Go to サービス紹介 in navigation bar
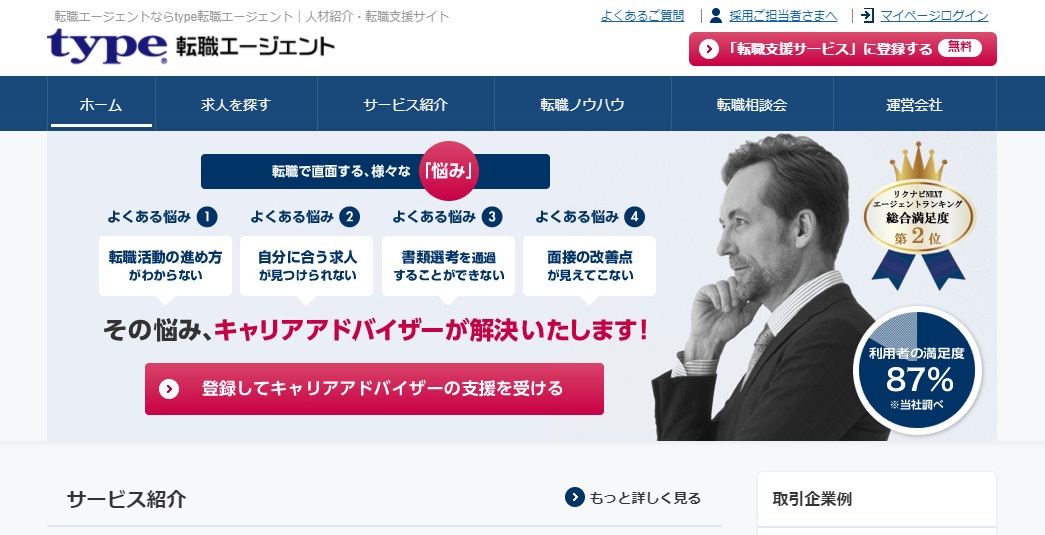Viewport: 1045px width, 535px height. point(406,104)
